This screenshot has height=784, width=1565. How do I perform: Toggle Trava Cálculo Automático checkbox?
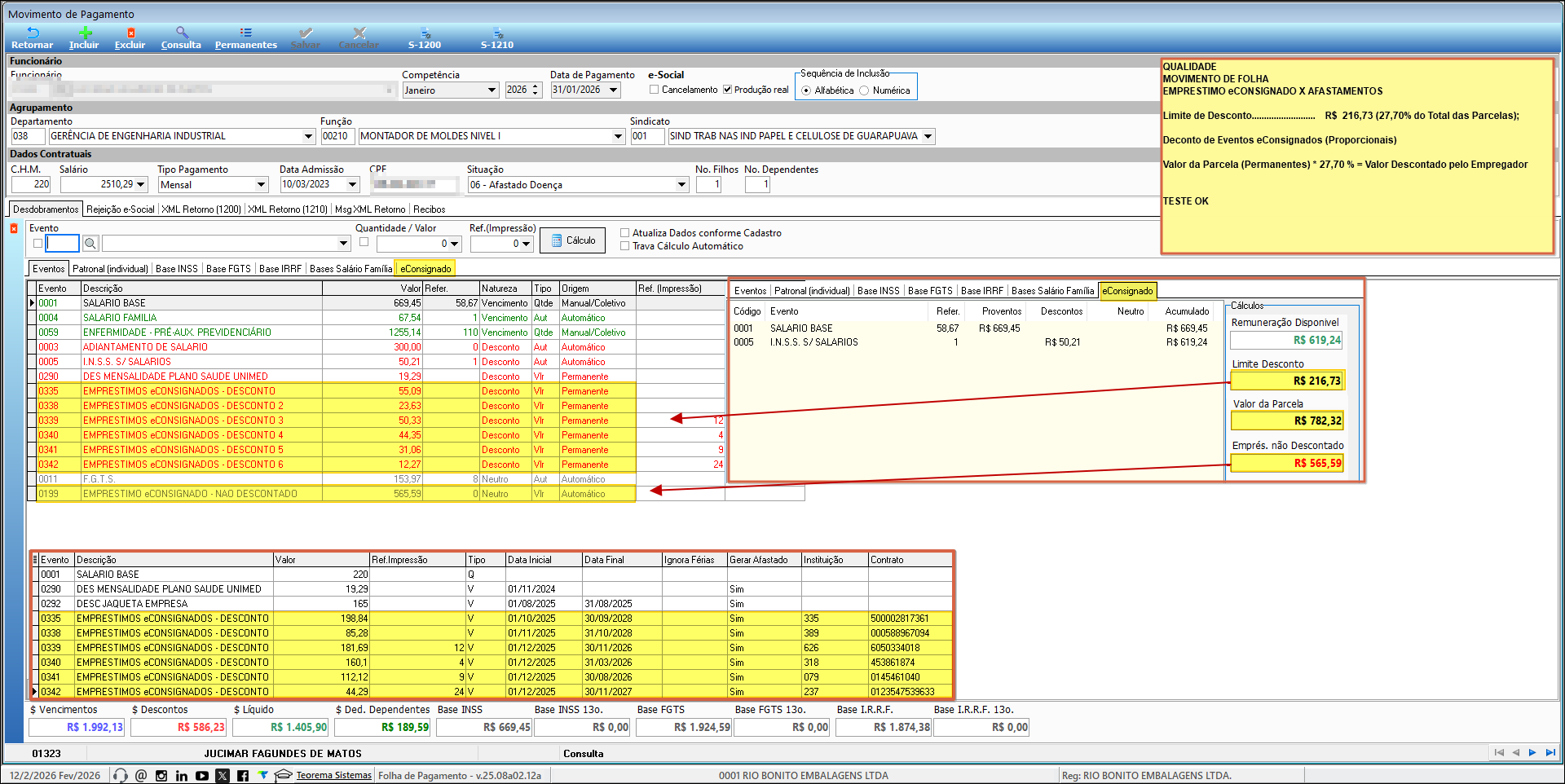coord(625,246)
